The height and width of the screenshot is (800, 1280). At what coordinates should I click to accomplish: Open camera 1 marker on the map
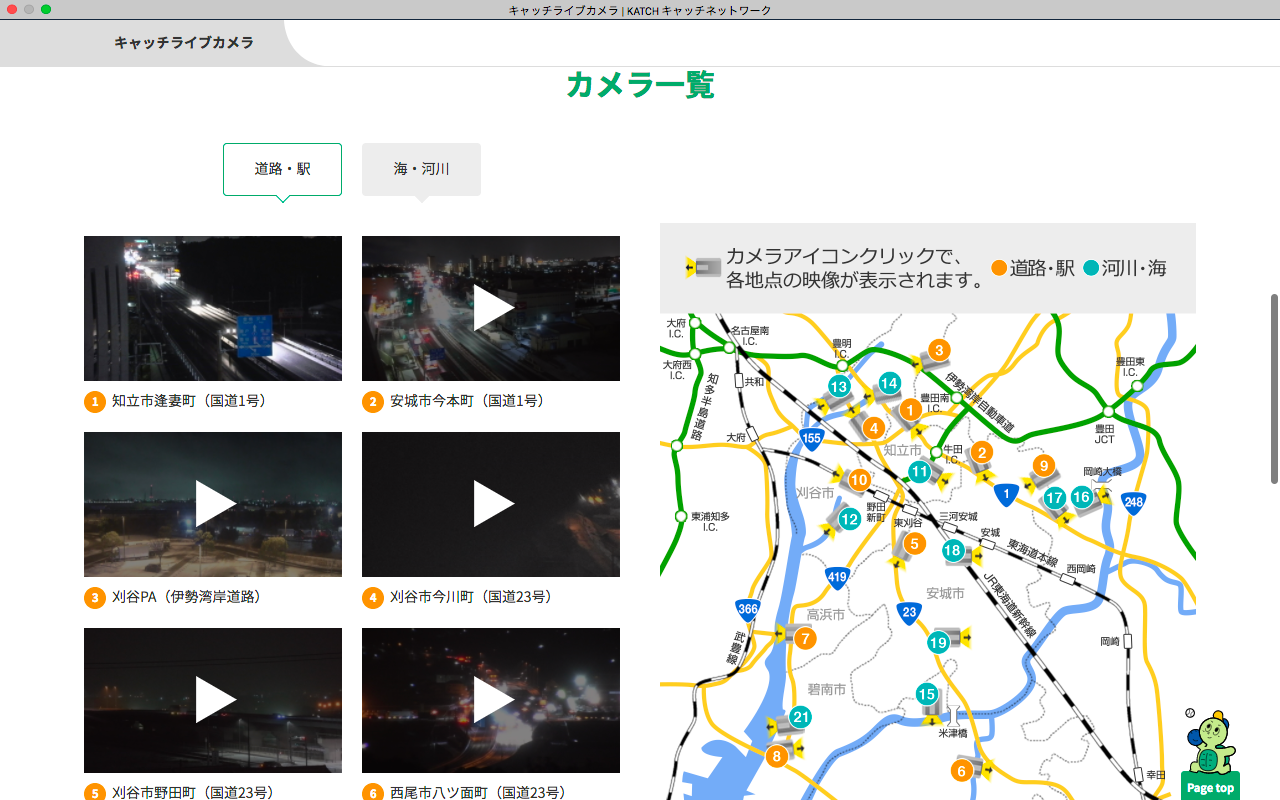coord(910,409)
